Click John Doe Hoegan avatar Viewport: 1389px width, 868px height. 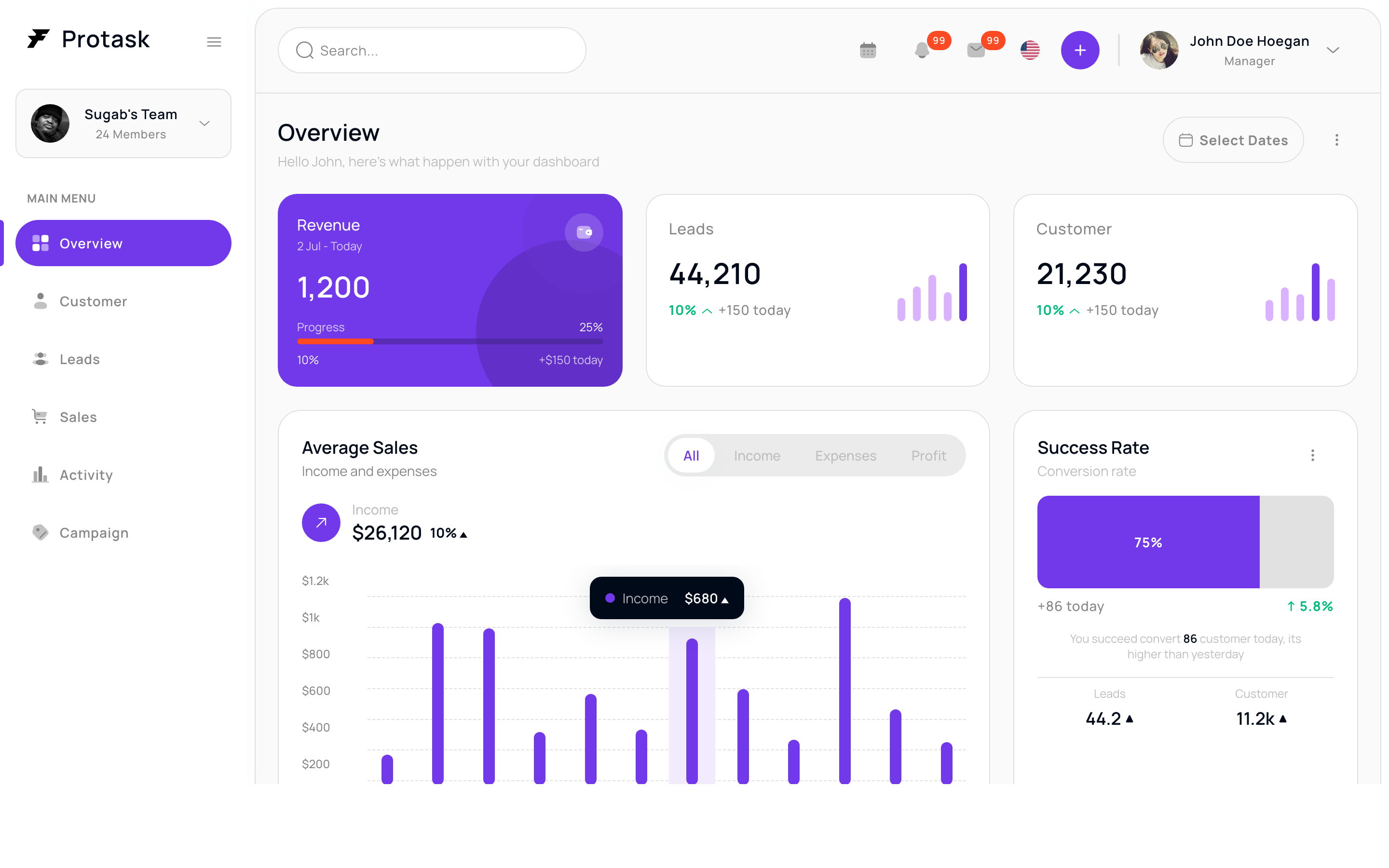coord(1159,51)
